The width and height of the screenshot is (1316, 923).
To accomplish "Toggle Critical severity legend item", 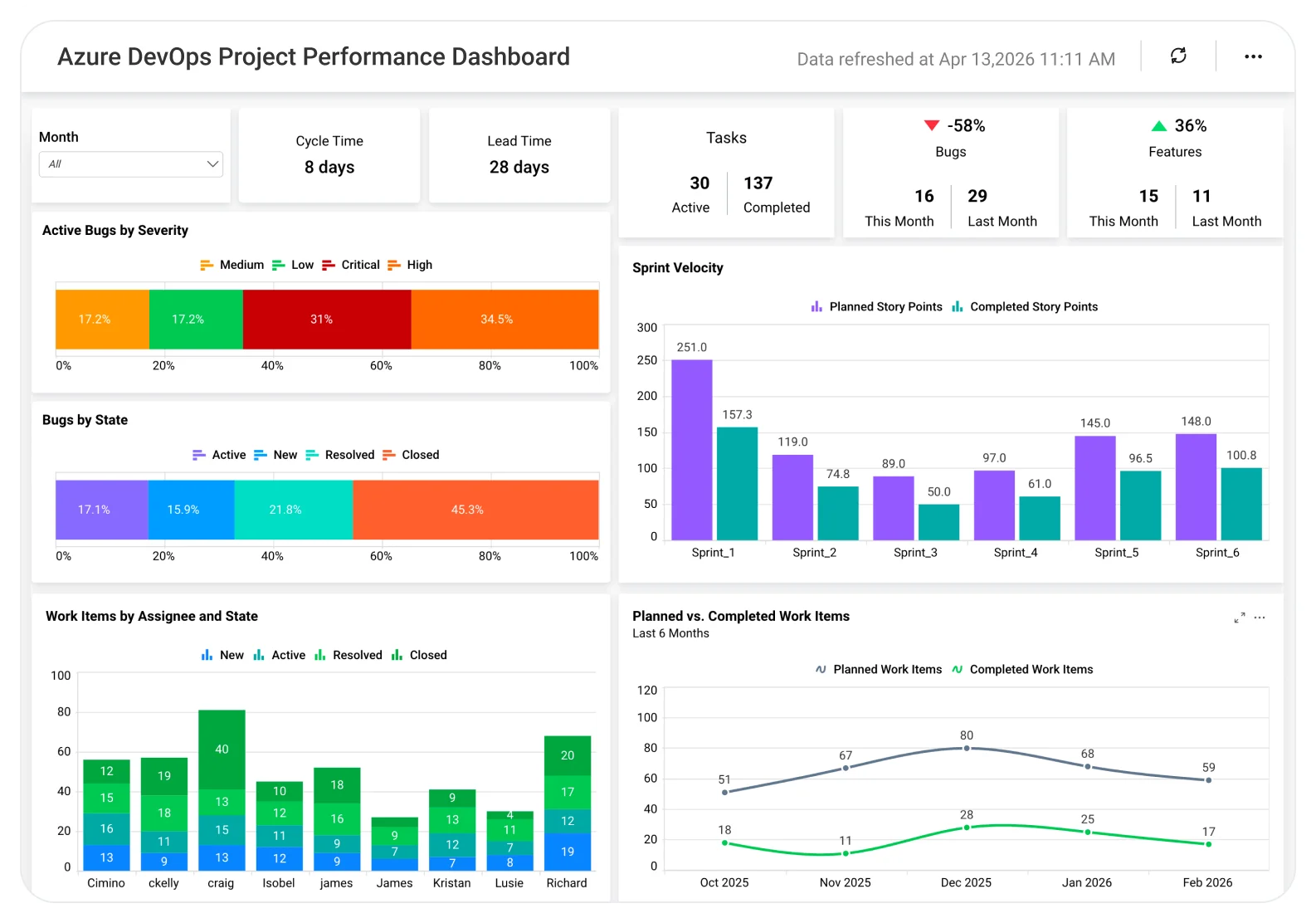I will 350,265.
